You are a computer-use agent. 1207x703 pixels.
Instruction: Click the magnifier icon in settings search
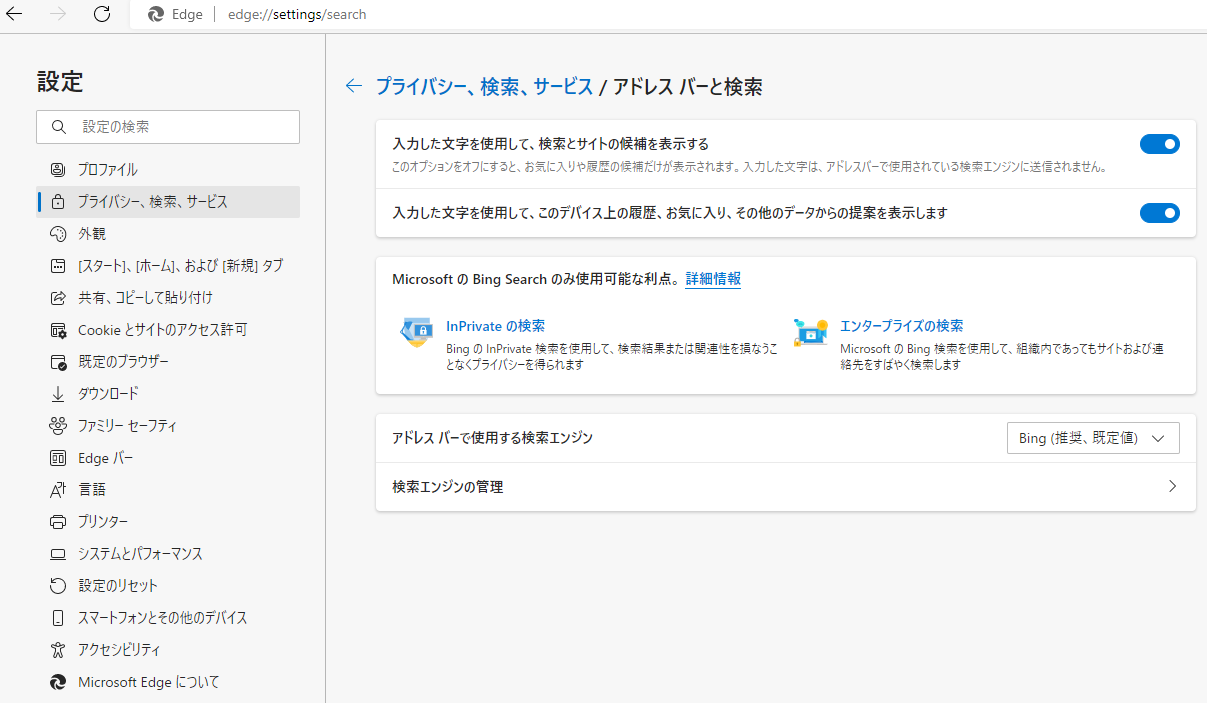(x=59, y=127)
